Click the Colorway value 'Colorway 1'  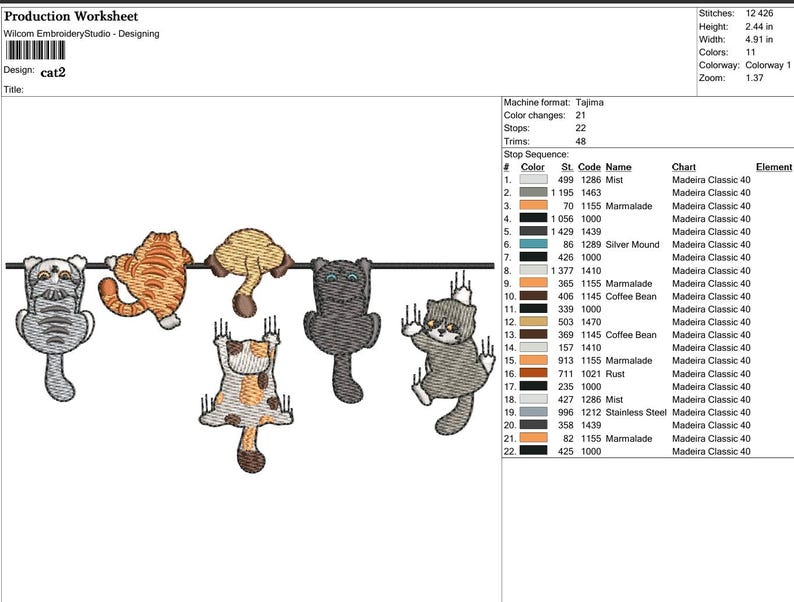768,65
